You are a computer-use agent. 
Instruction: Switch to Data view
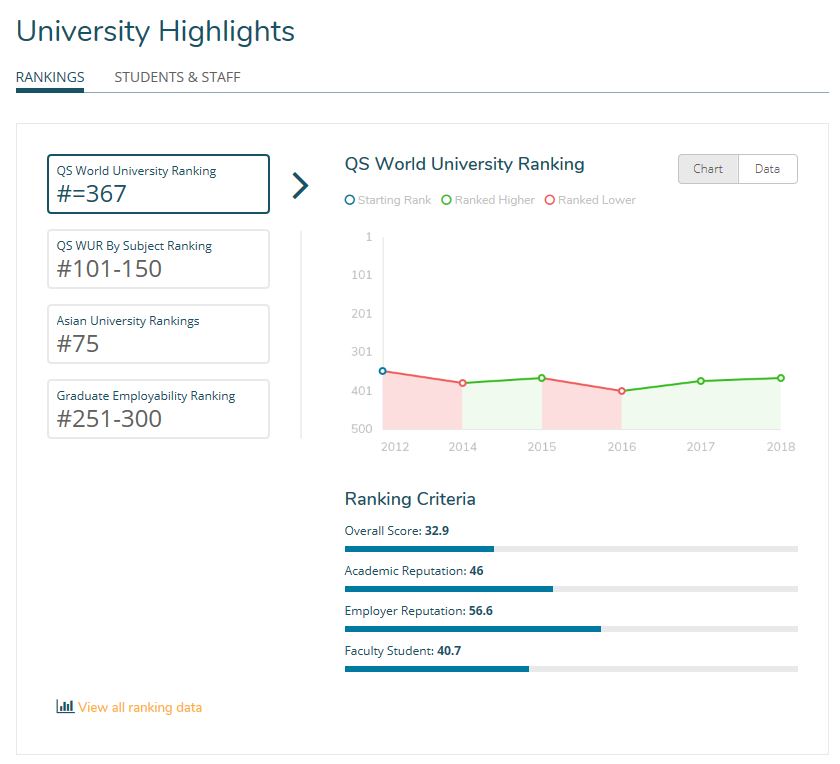tap(768, 169)
